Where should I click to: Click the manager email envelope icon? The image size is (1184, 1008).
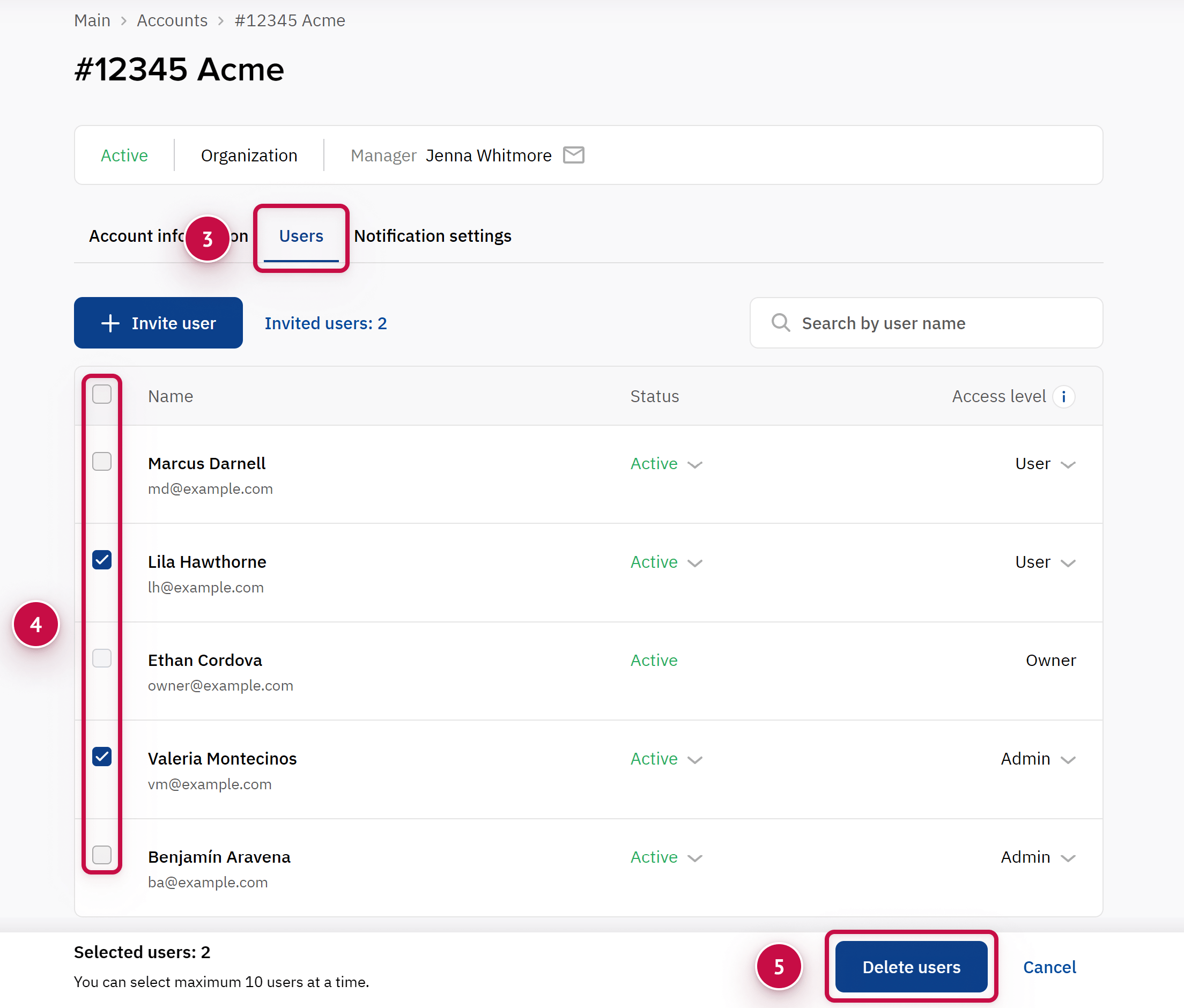pyautogui.click(x=573, y=155)
